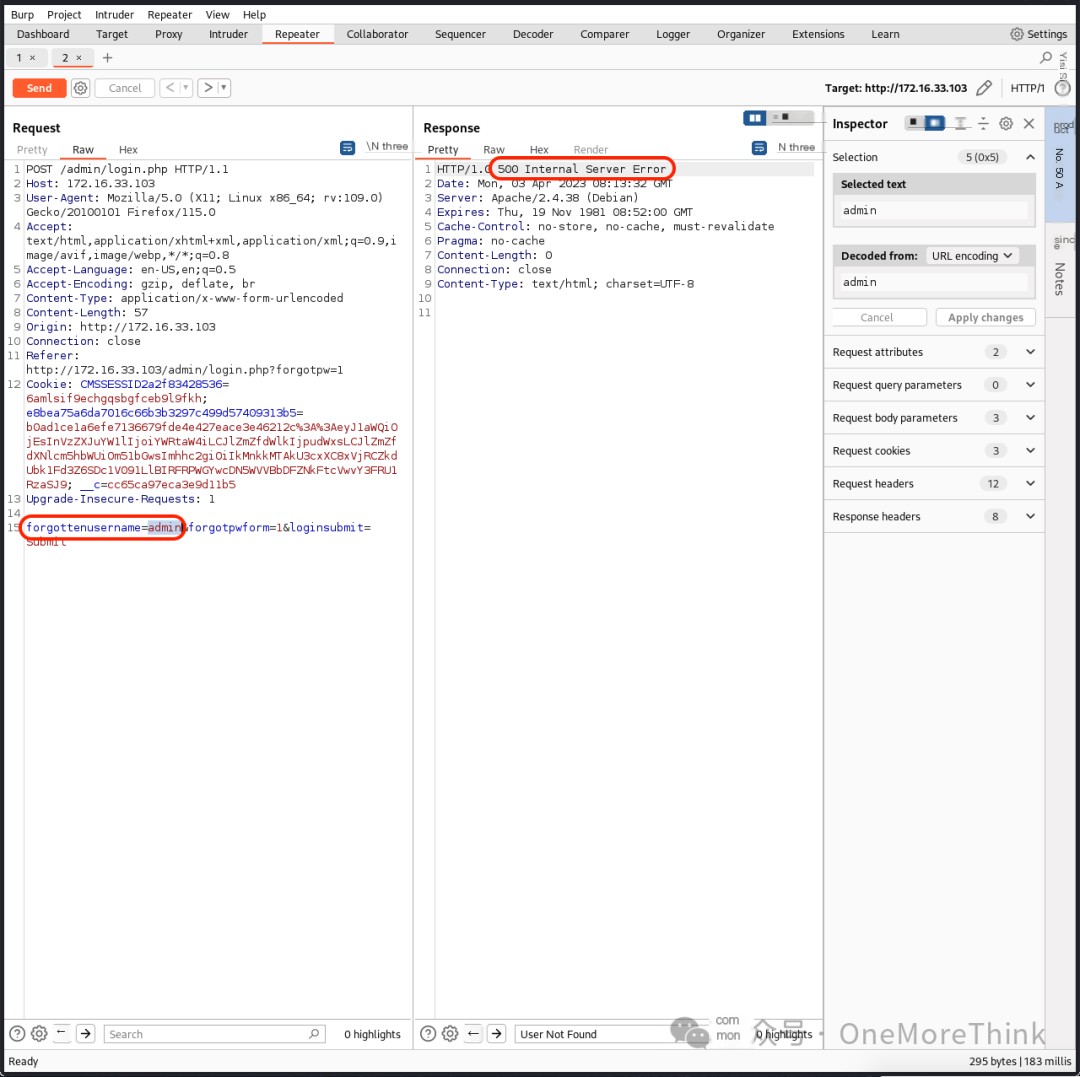Switch to the Collaborator tab

(x=377, y=34)
